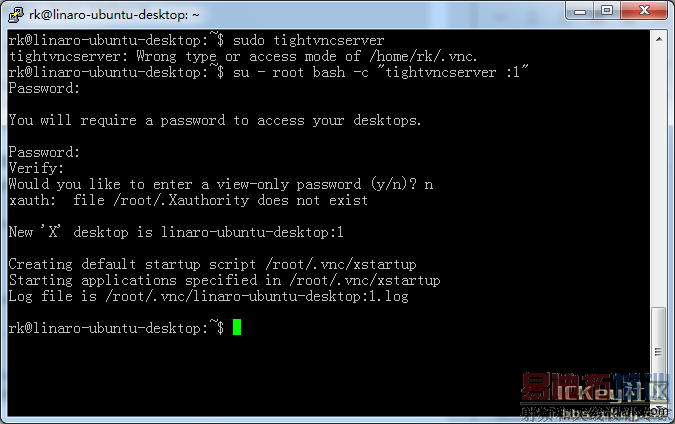Click the green terminal cursor block
The width and height of the screenshot is (675, 424).
pos(237,328)
